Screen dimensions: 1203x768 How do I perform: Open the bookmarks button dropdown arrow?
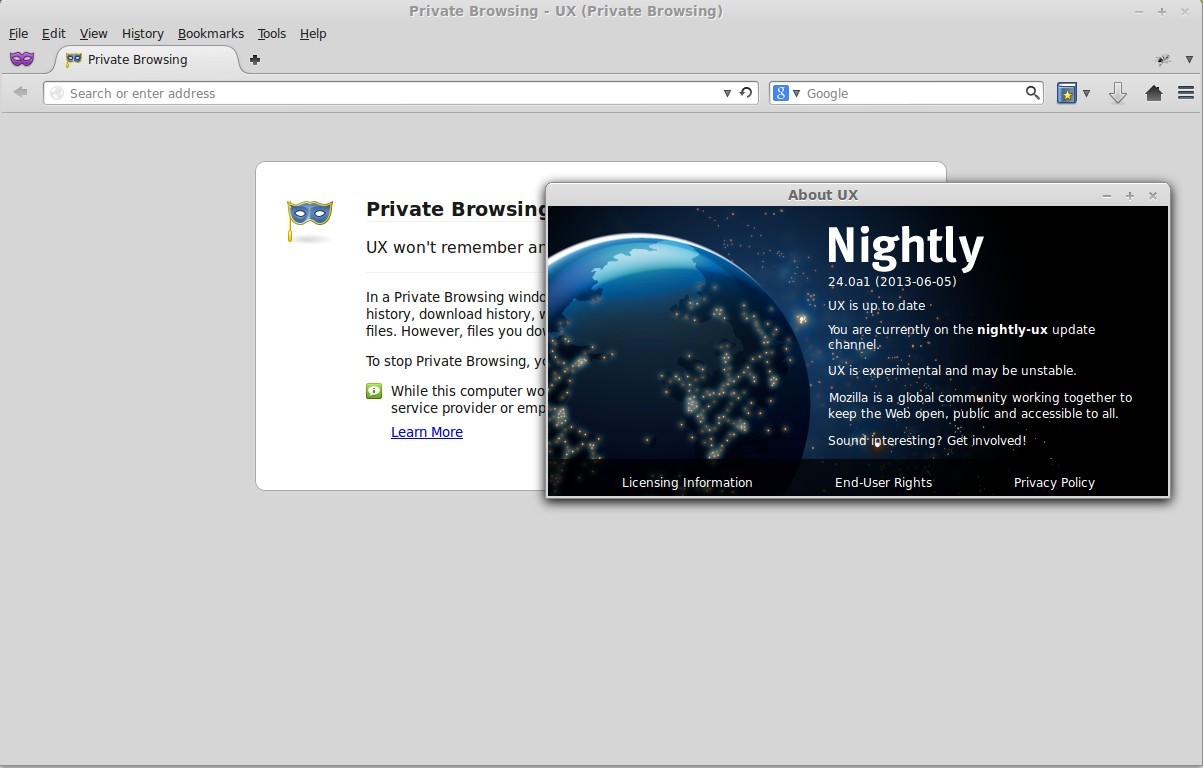[x=1086, y=93]
